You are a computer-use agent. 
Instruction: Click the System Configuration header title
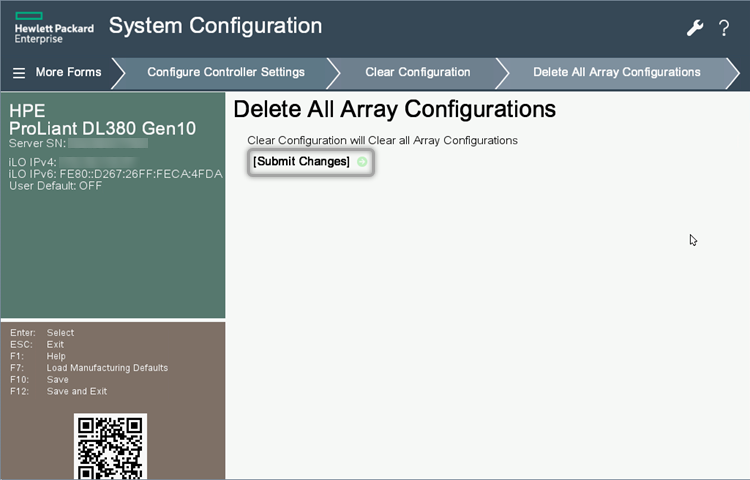tap(215, 26)
